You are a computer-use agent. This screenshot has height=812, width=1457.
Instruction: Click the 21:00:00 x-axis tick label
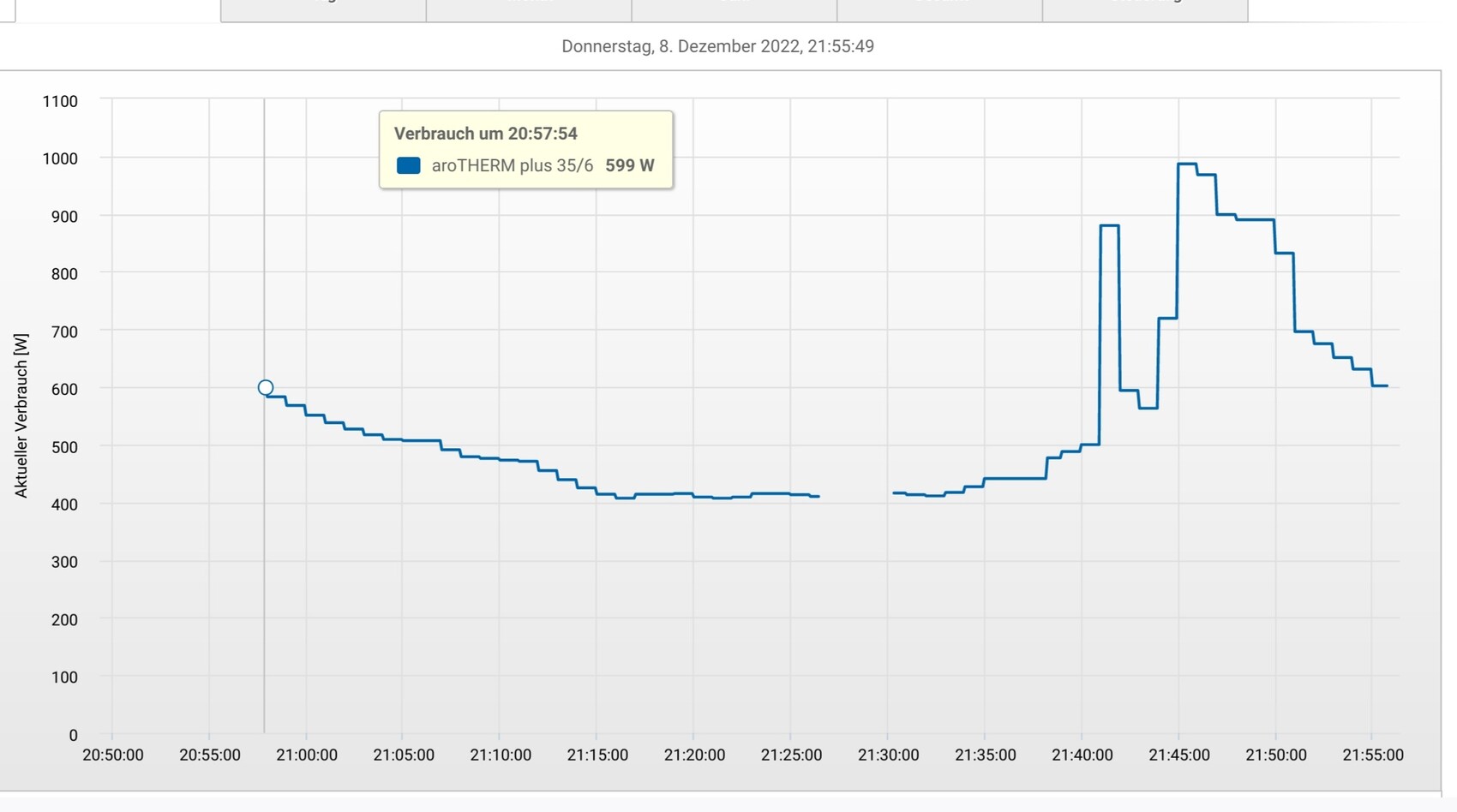click(x=306, y=755)
